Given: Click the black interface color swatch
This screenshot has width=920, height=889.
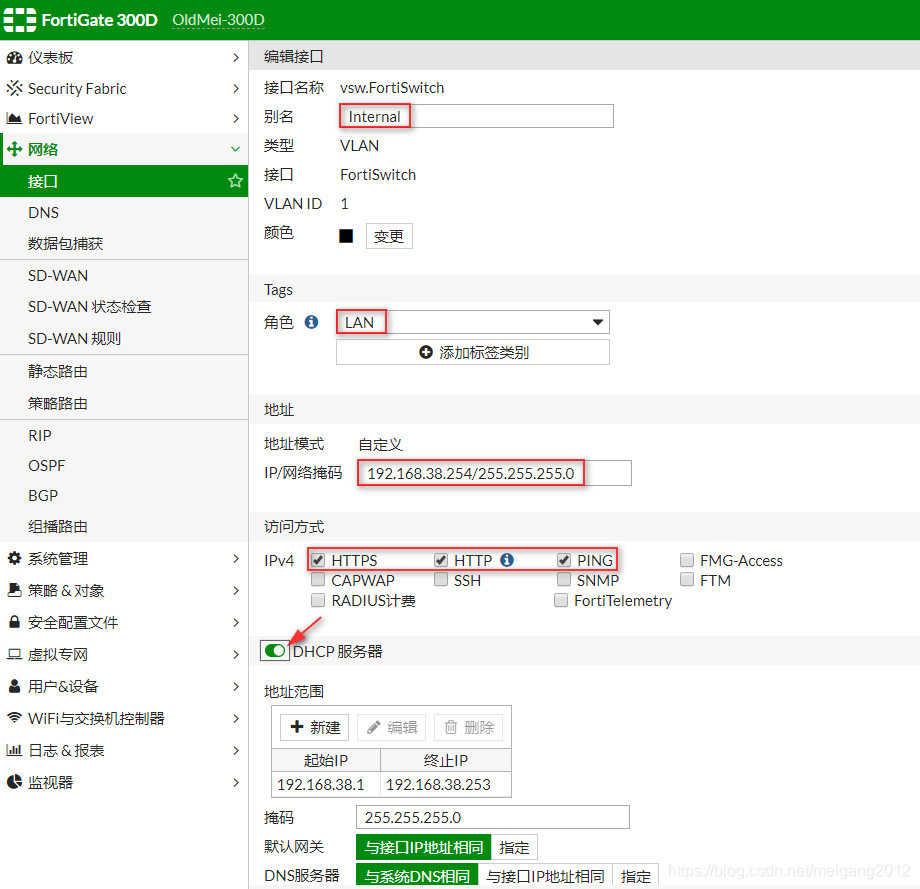Looking at the screenshot, I should [346, 236].
